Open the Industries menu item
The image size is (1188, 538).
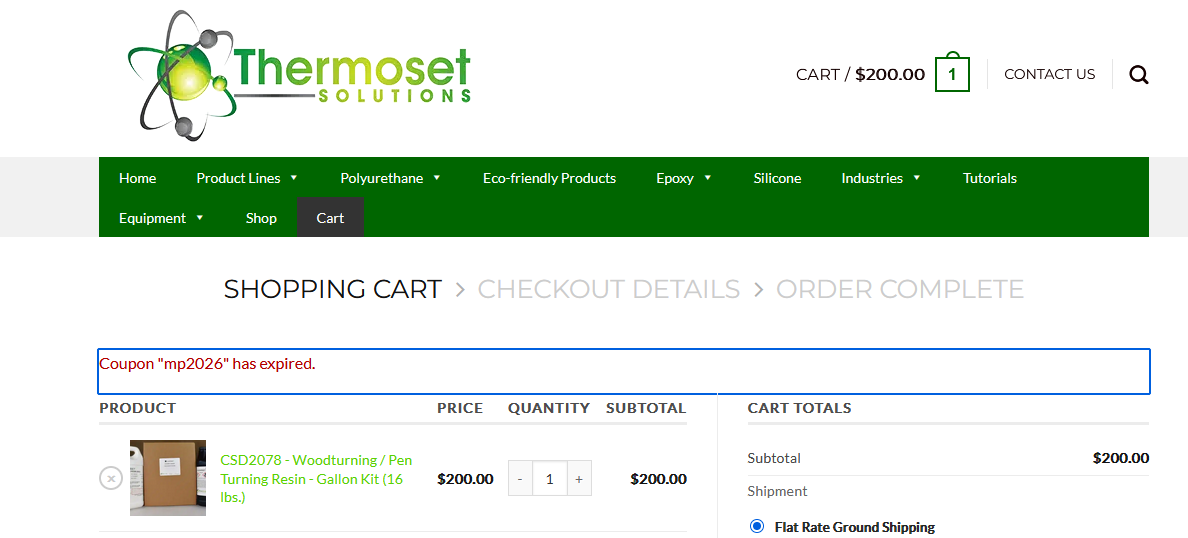872,178
